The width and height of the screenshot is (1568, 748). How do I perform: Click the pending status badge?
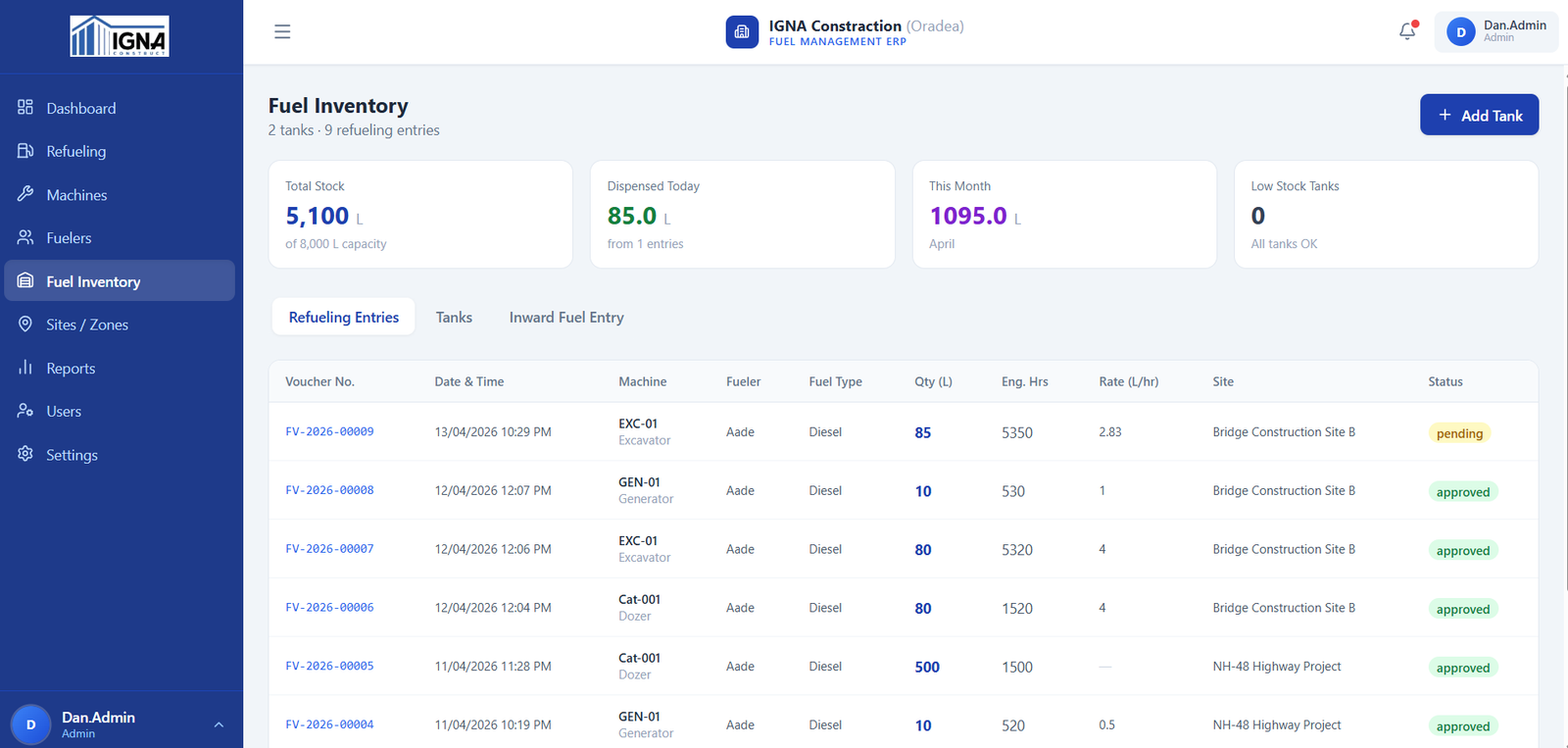point(1459,433)
